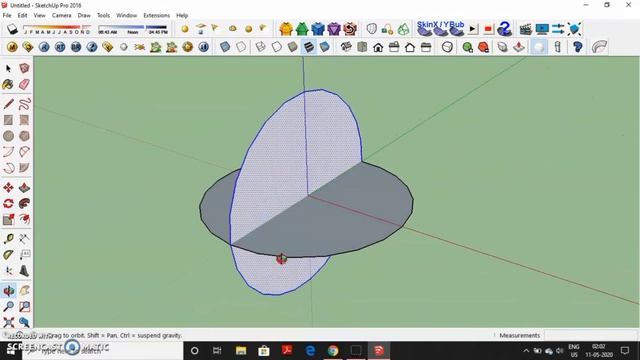
Task: Toggle the shadows display button
Action: coord(12,29)
